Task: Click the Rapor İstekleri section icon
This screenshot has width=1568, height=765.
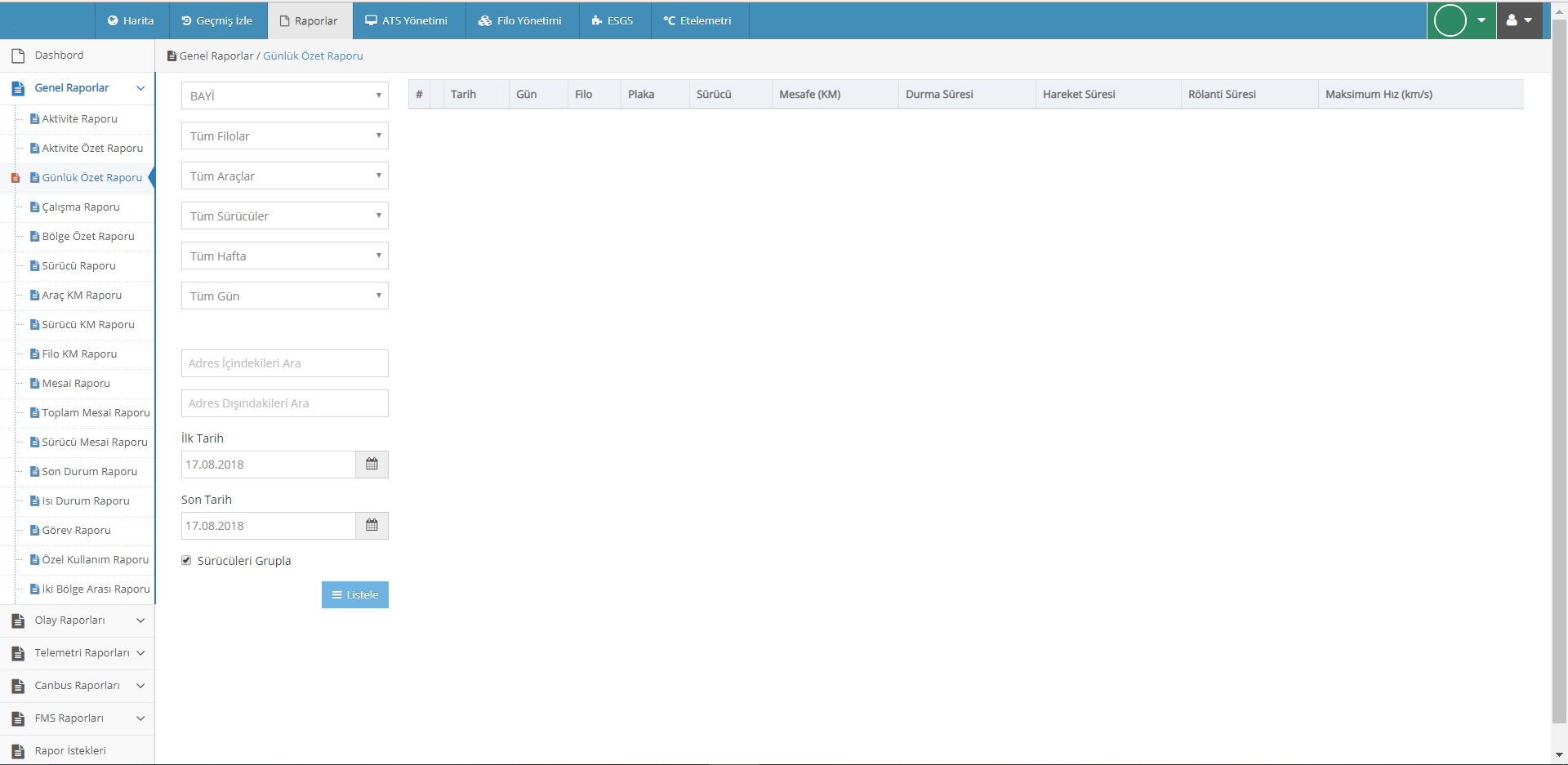Action: [18, 751]
